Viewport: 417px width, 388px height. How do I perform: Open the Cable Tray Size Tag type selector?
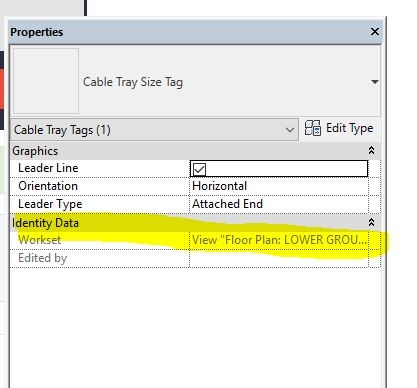click(375, 82)
